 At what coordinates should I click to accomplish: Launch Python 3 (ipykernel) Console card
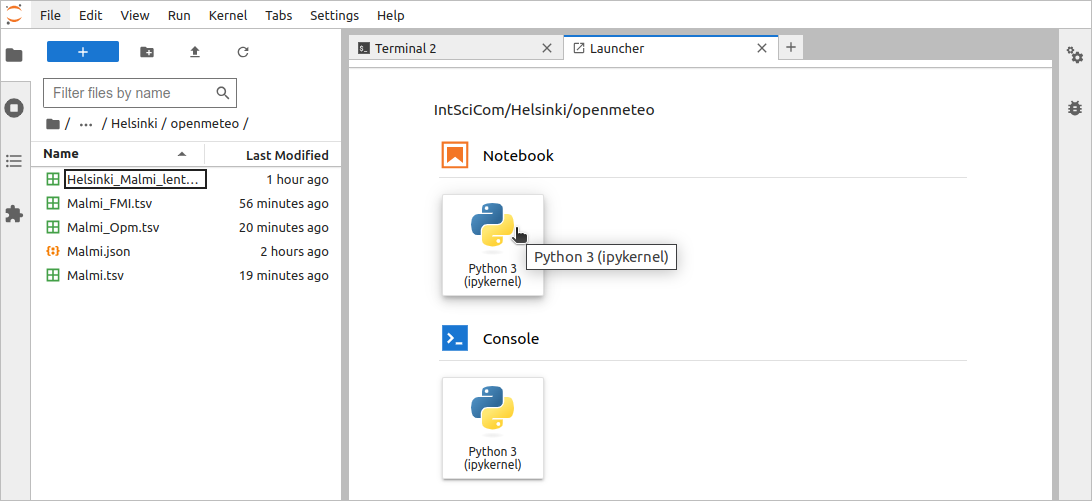pos(492,428)
